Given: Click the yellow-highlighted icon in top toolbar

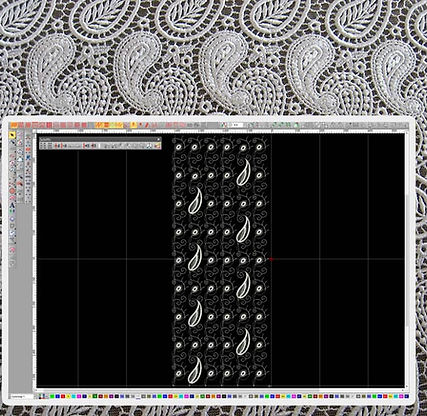Looking at the screenshot, I should [133, 125].
